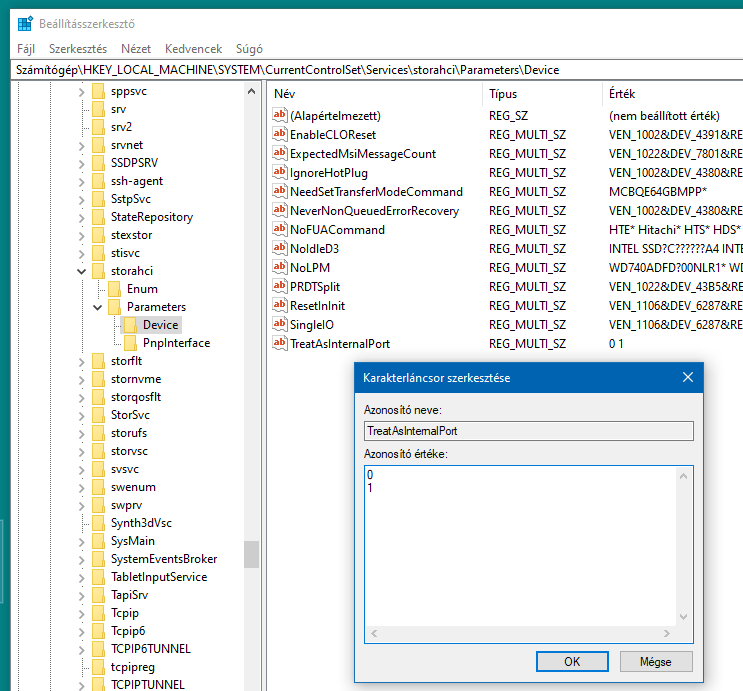The height and width of the screenshot is (691, 743).
Task: Open the Fájl menu
Action: (26, 49)
